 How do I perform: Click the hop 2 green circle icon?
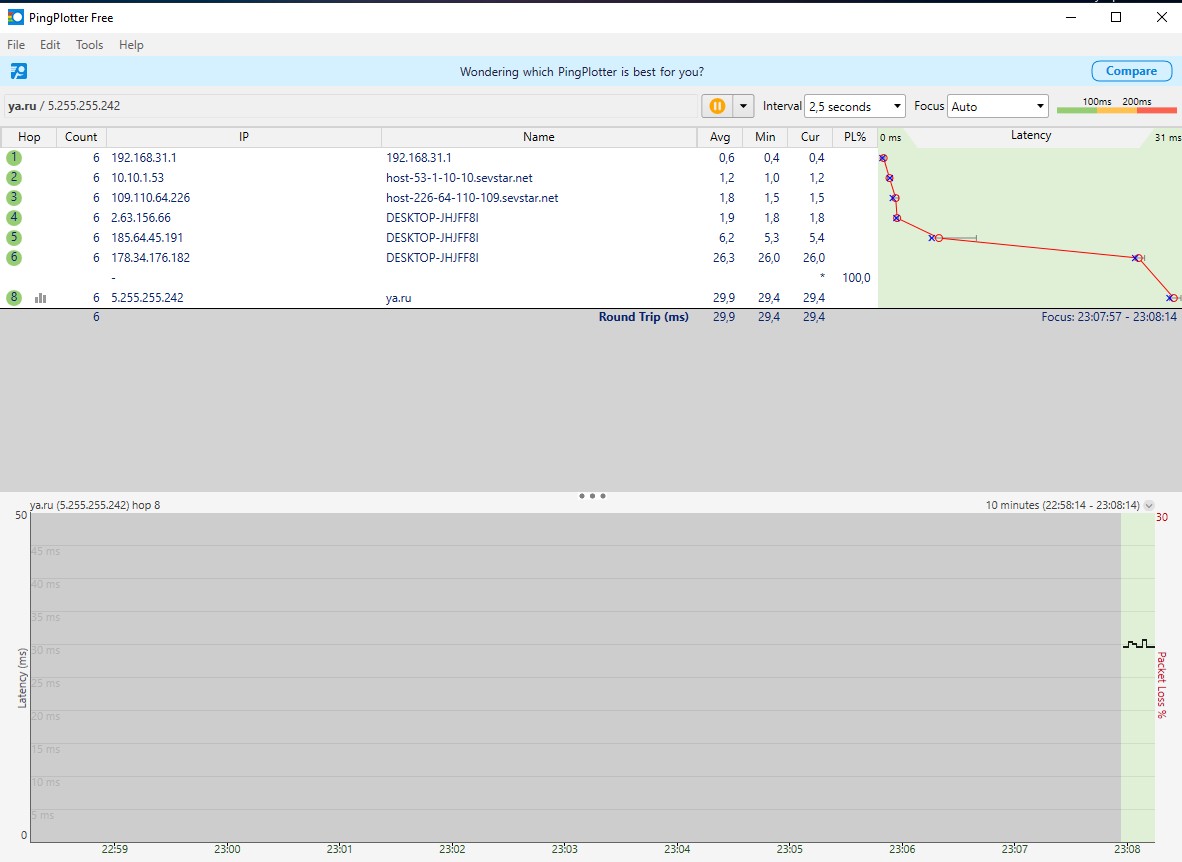click(x=14, y=178)
